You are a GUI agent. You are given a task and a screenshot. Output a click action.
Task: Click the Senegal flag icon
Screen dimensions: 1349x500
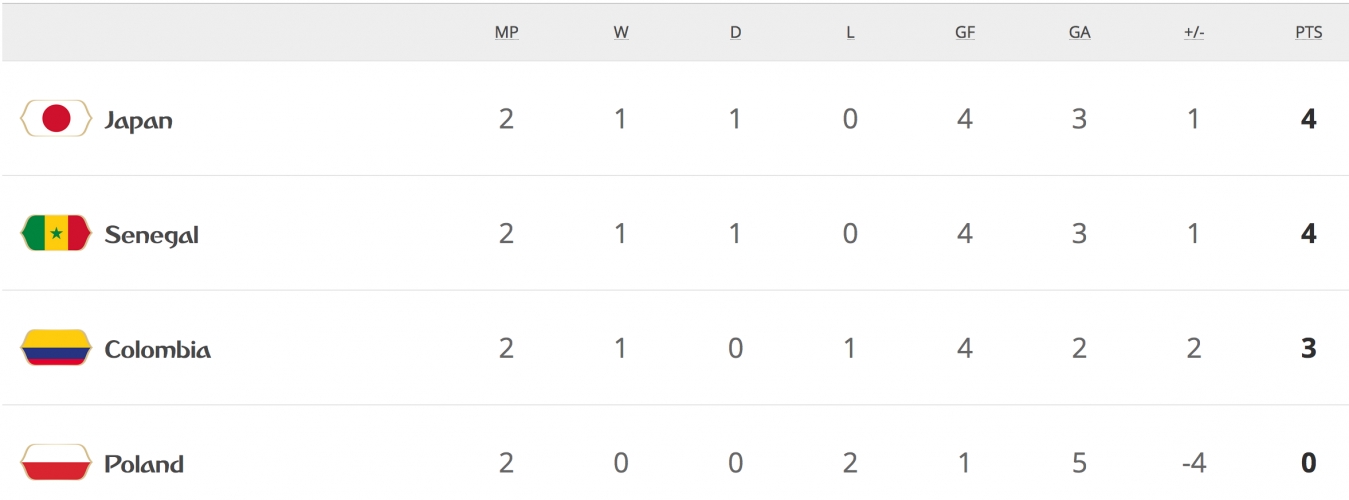(x=56, y=234)
